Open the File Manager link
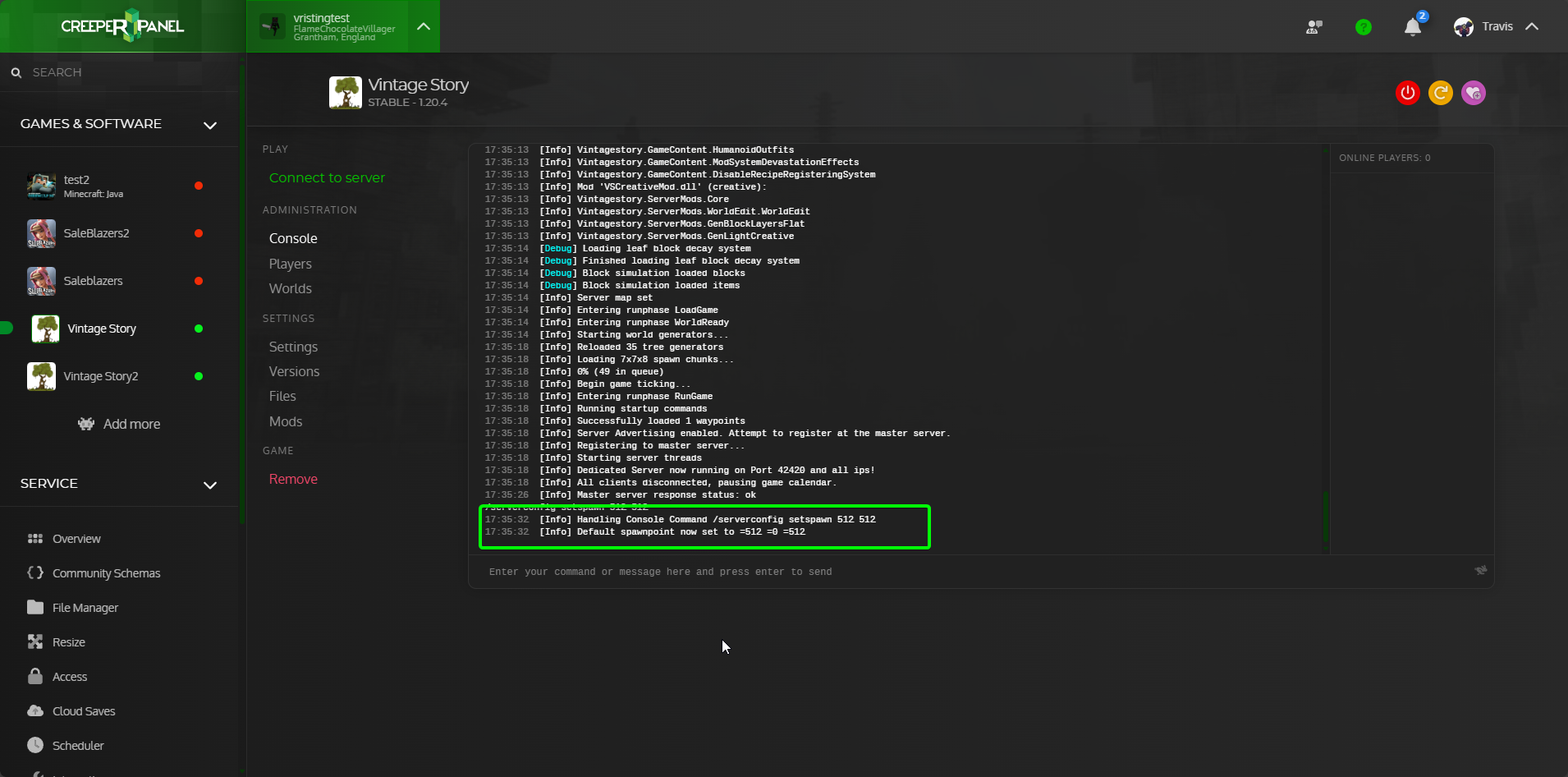 (x=85, y=608)
